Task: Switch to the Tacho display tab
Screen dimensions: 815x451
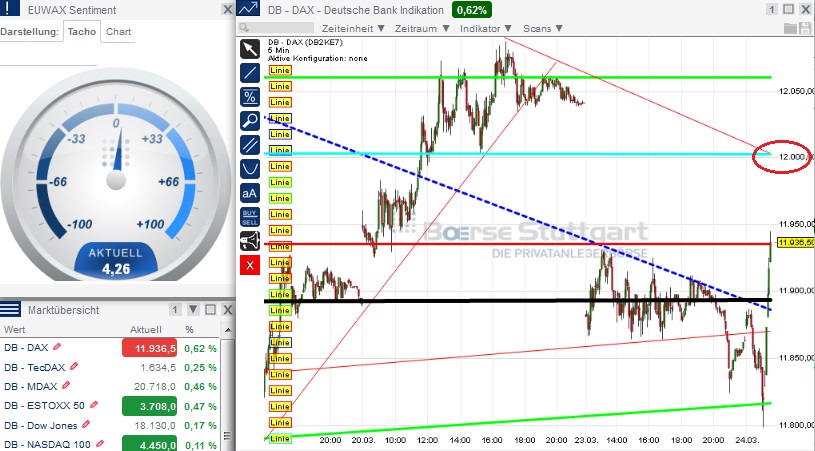Action: (x=82, y=31)
